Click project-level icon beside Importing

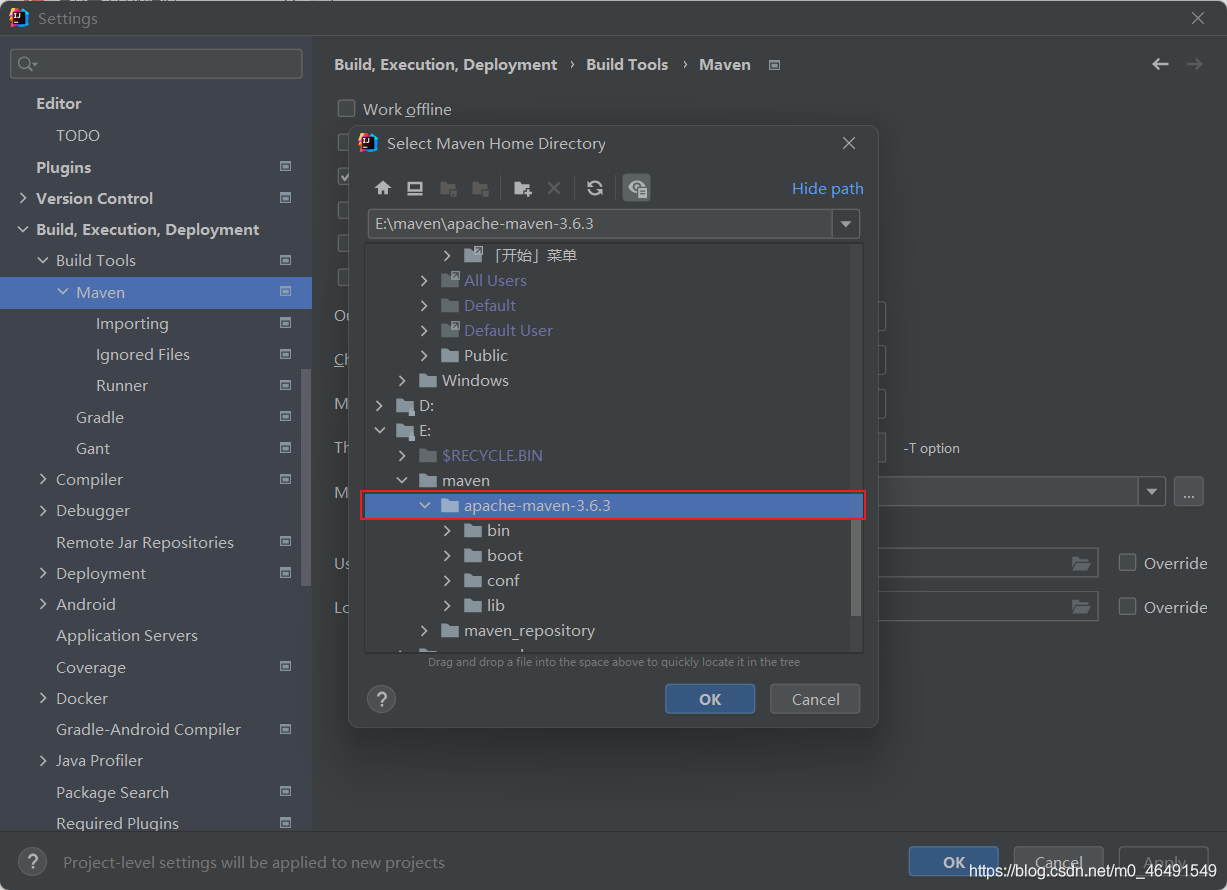[x=286, y=323]
